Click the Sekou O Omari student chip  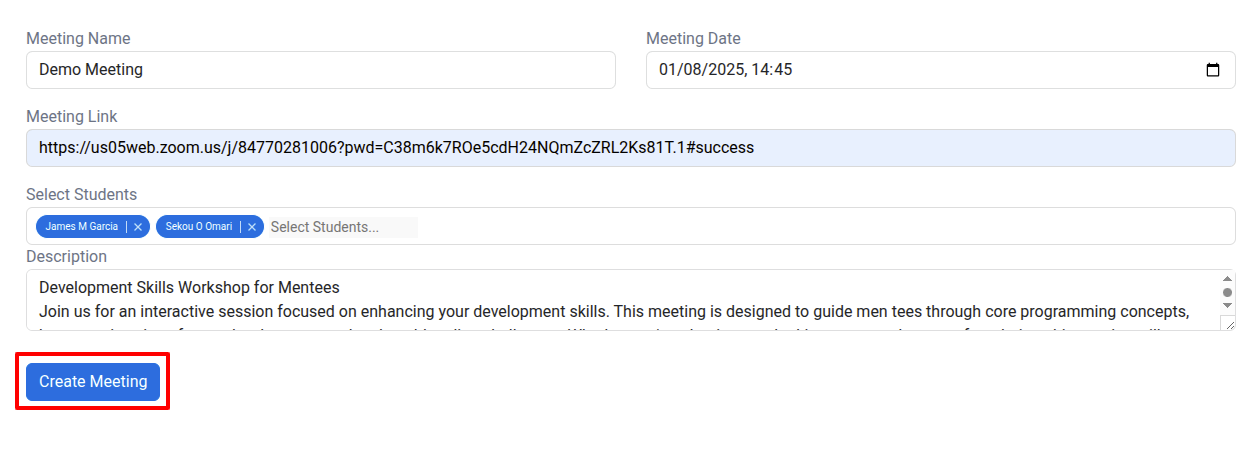point(199,227)
